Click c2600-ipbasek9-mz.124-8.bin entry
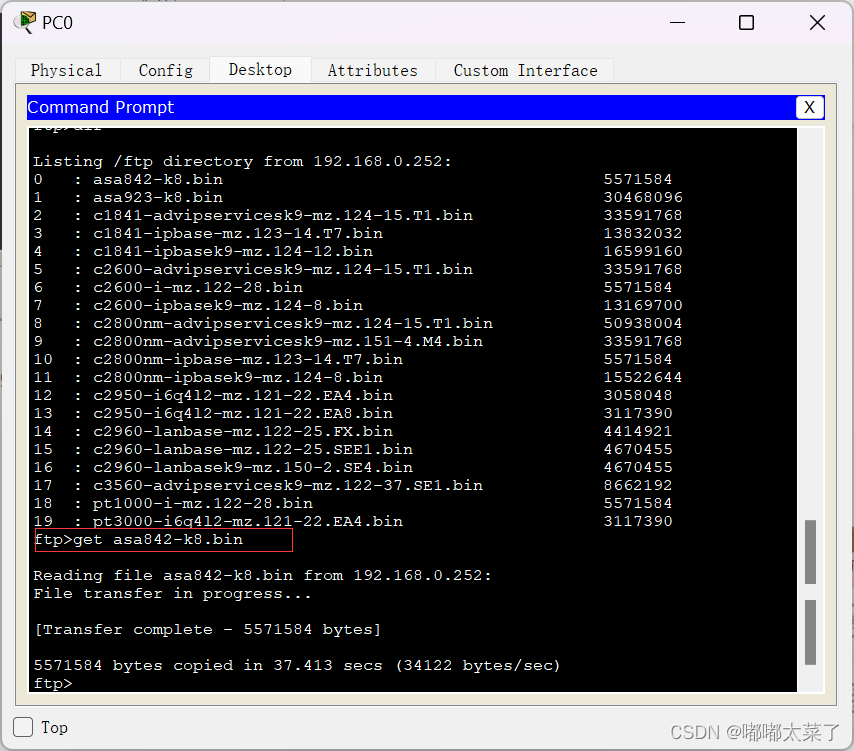This screenshot has width=854, height=751. pos(228,305)
